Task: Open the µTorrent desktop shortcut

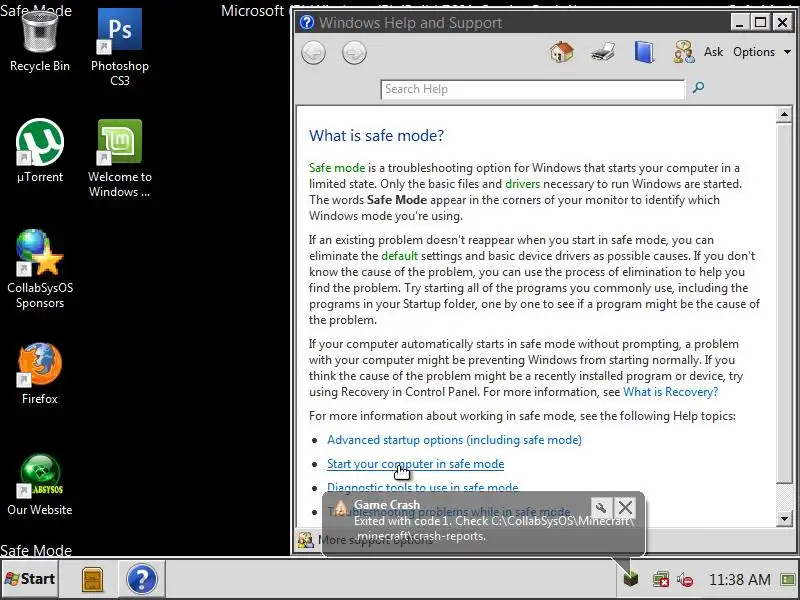Action: pos(39,151)
